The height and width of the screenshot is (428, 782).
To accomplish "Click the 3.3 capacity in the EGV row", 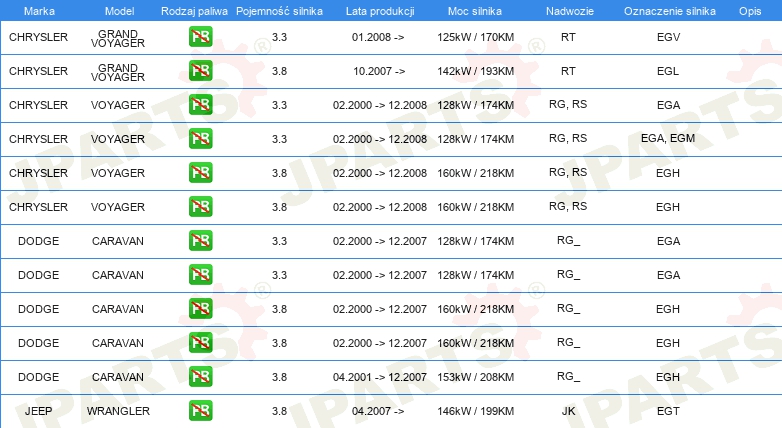I will click(279, 37).
